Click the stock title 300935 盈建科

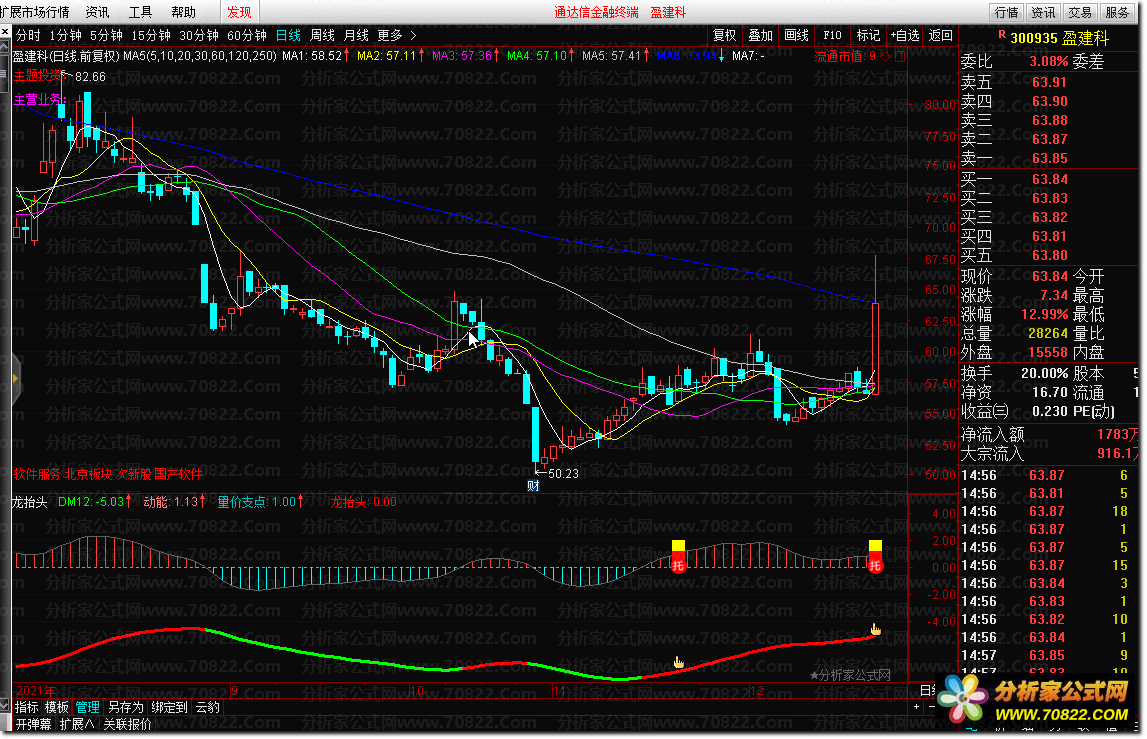point(1059,38)
